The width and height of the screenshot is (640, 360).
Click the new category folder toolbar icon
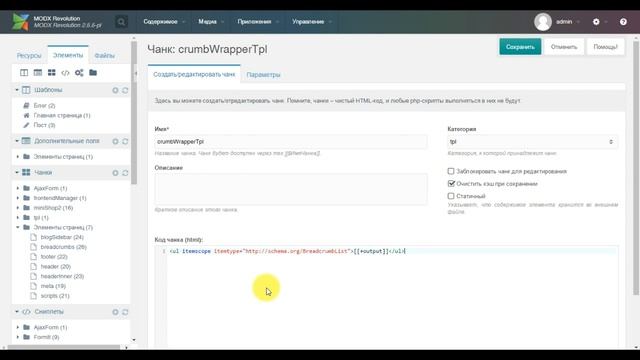pos(93,73)
